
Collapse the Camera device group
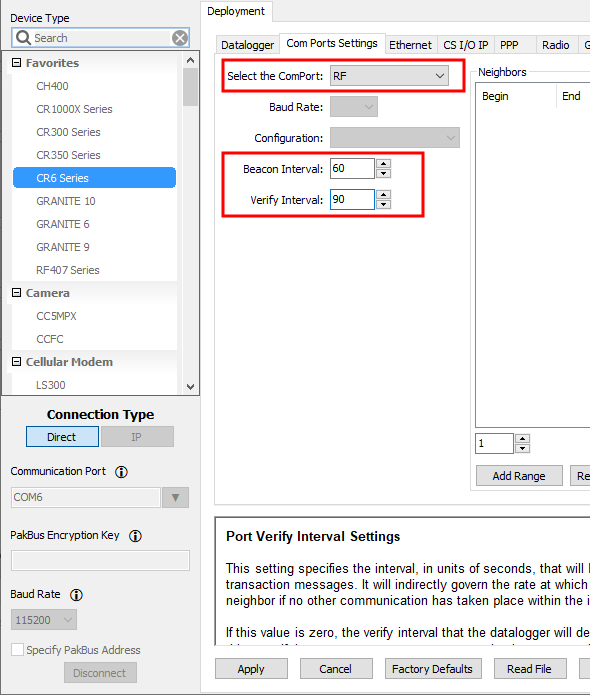[16, 293]
